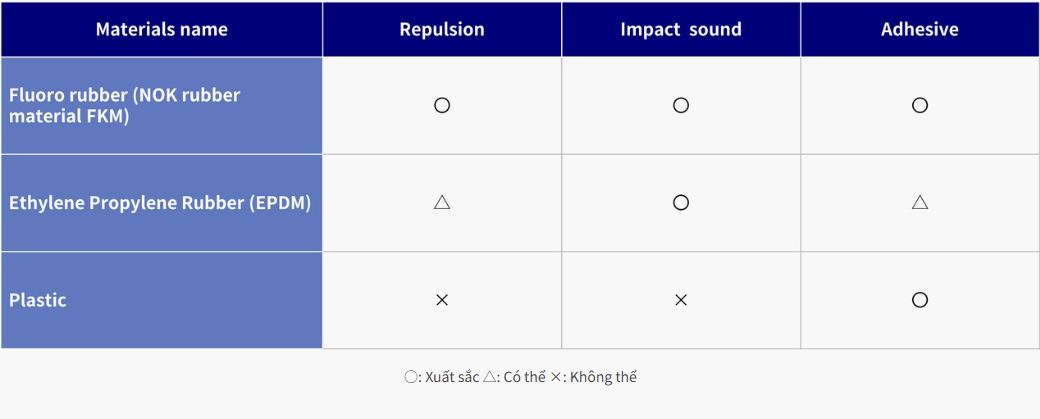
Task: Click the Materials name column header
Action: [x=162, y=30]
